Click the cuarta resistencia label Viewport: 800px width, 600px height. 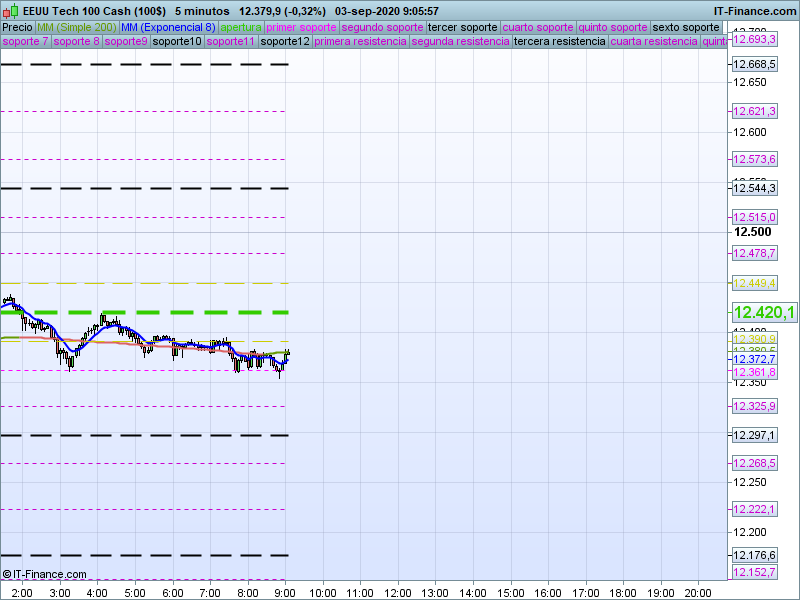[x=654, y=42]
